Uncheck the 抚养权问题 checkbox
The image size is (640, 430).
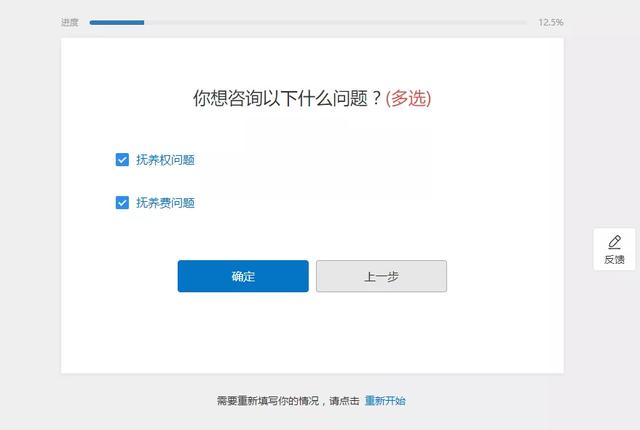click(122, 160)
